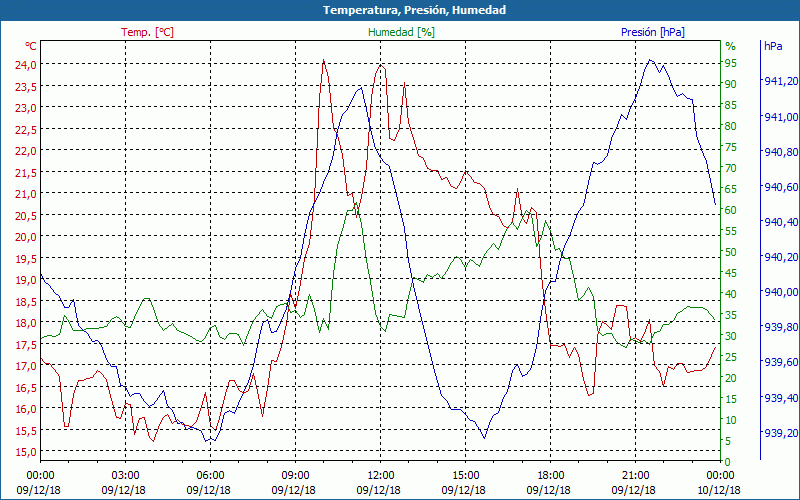Click the 21:00 time axis label
This screenshot has height=500, width=800.
pos(635,477)
